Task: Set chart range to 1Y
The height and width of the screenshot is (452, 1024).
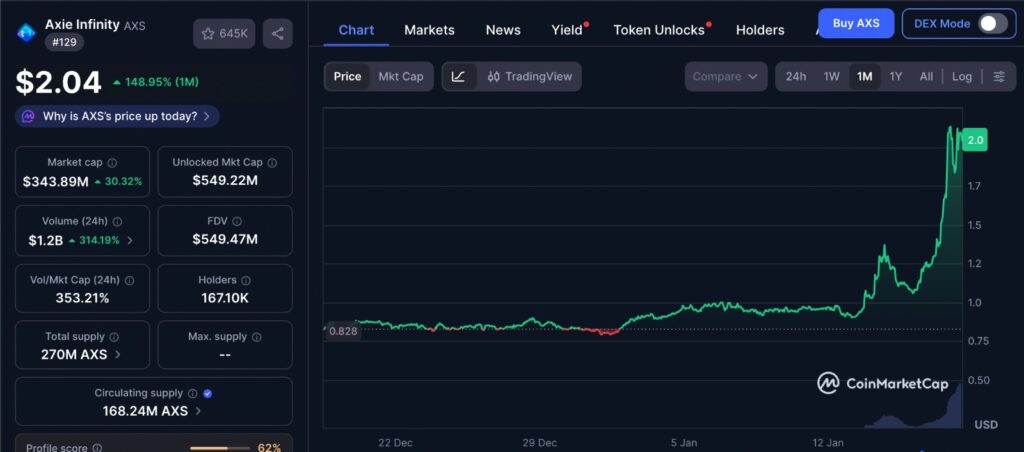Action: [x=896, y=76]
